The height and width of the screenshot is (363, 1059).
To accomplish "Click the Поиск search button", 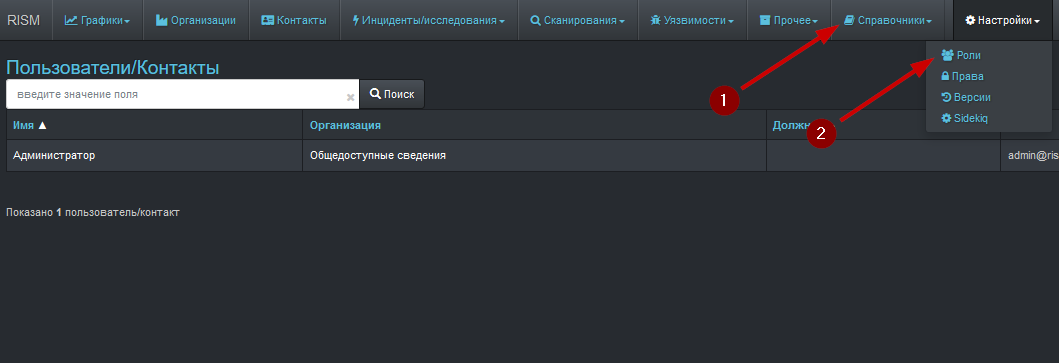I will tap(392, 94).
